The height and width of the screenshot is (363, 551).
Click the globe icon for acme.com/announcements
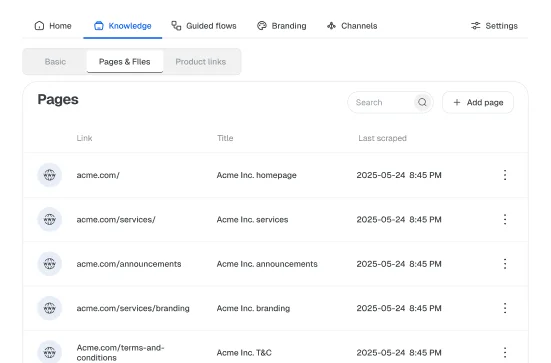50,264
